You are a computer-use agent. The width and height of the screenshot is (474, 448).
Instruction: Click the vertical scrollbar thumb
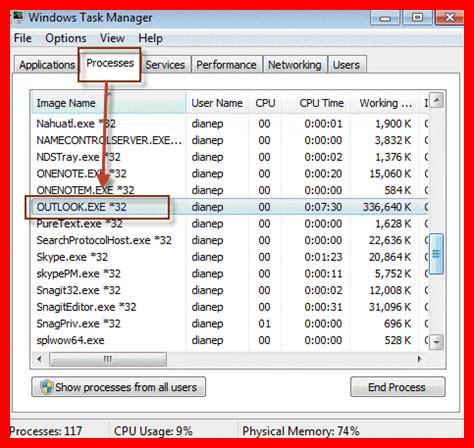click(436, 254)
